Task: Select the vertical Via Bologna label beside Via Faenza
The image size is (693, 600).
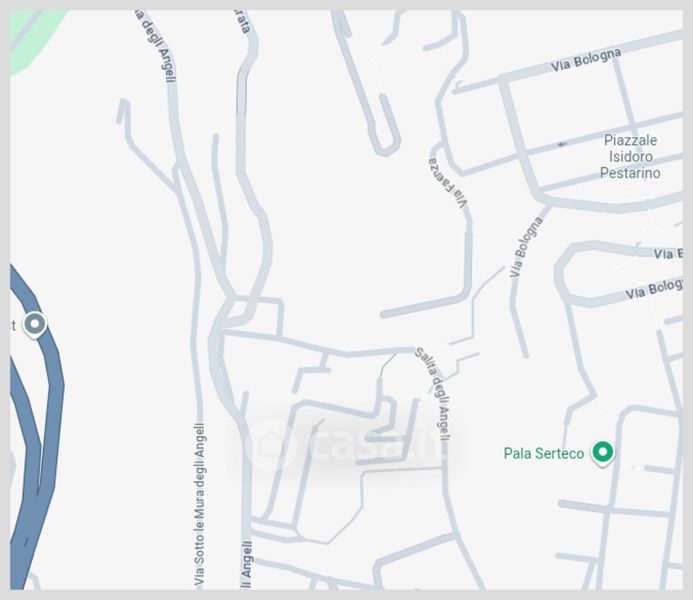Action: click(525, 247)
